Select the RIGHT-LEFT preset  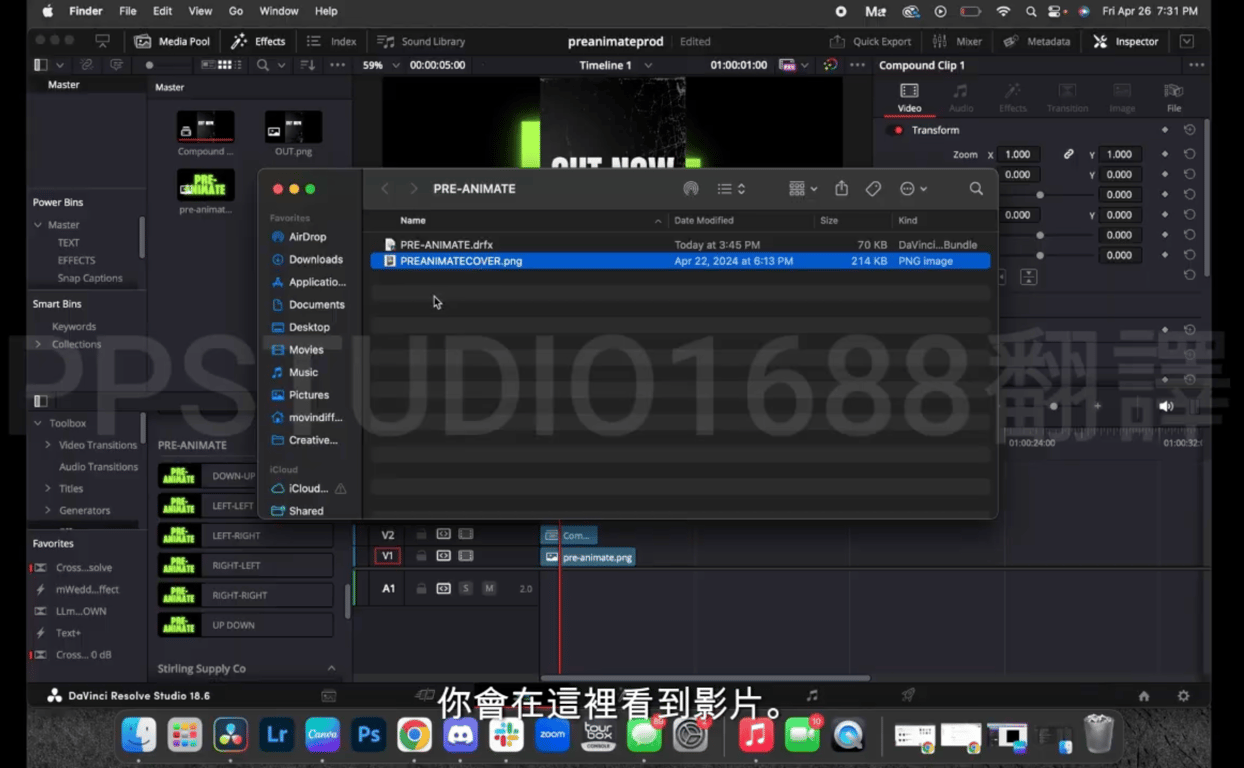click(x=245, y=565)
